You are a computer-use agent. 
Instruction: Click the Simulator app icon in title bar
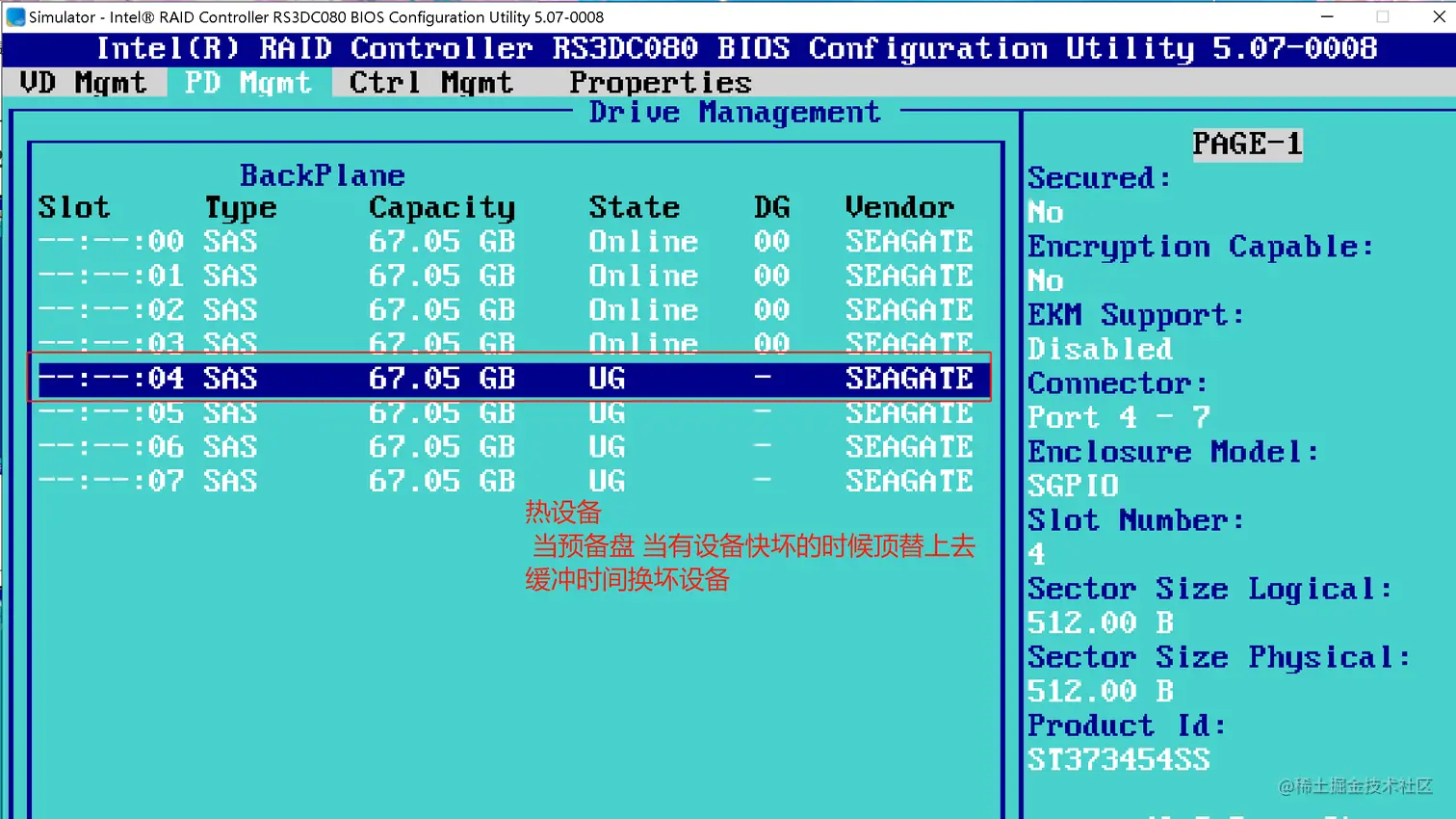tap(15, 16)
